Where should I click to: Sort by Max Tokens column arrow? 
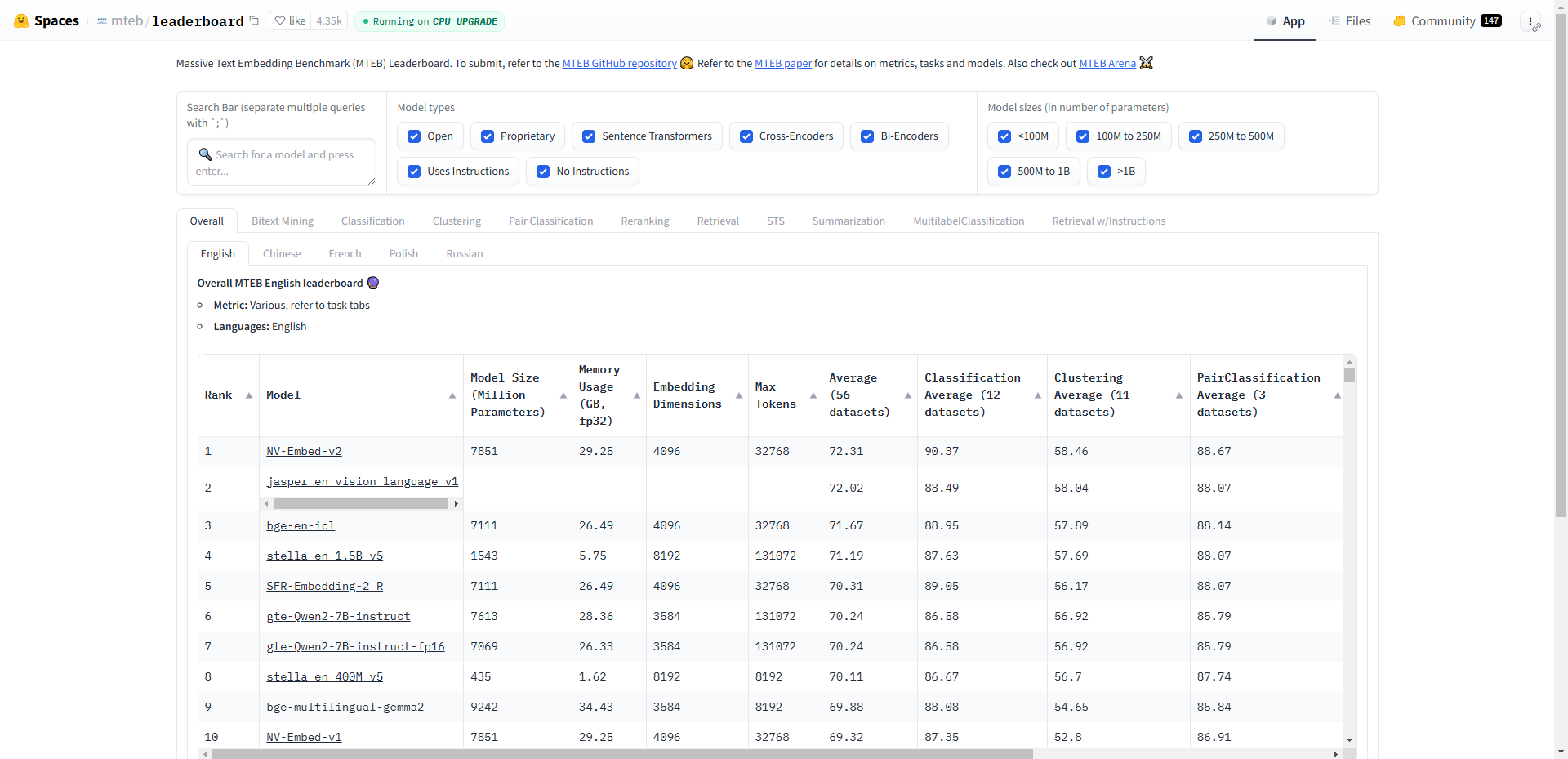click(813, 395)
